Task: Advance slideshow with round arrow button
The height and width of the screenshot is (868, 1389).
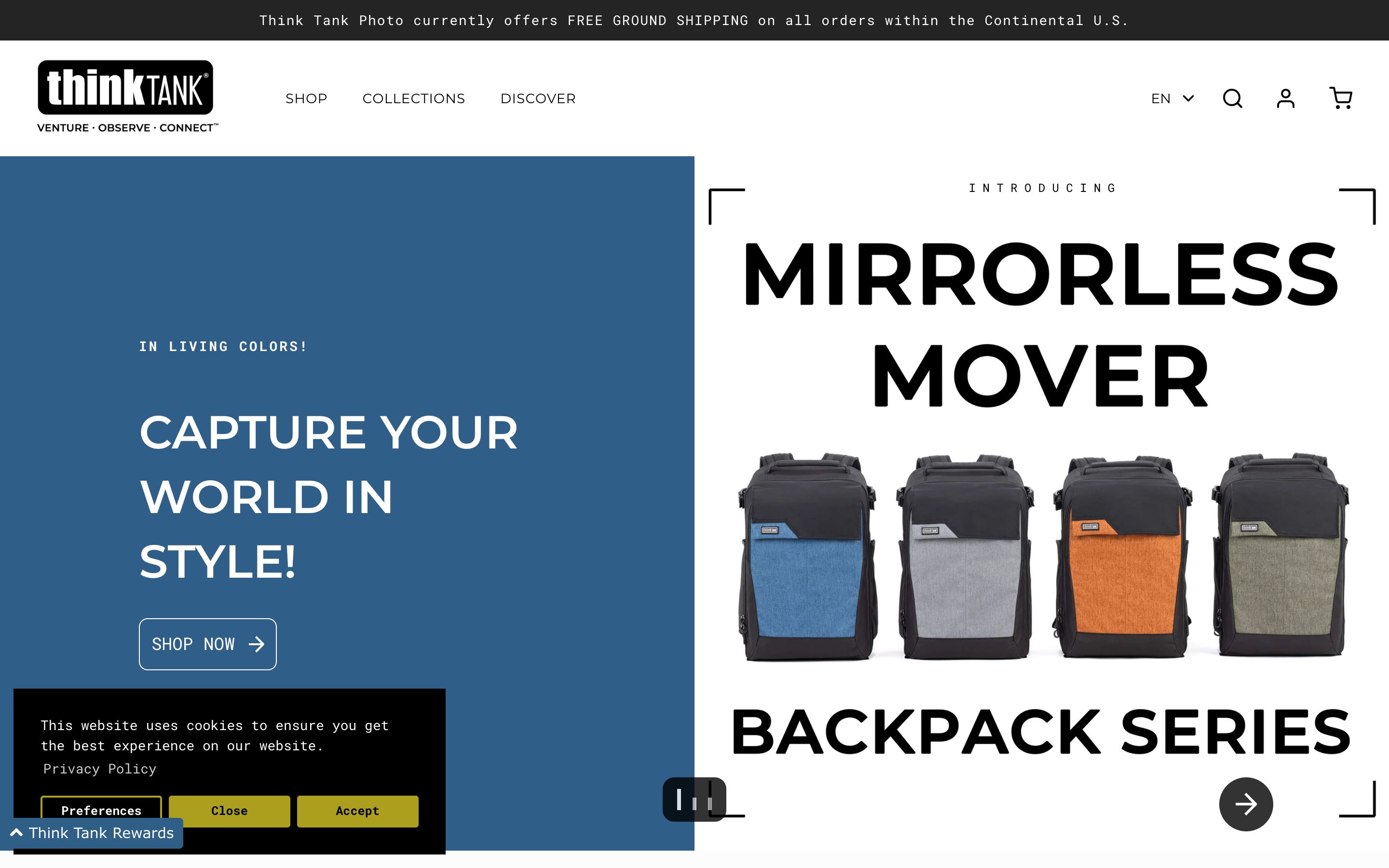Action: point(1246,804)
